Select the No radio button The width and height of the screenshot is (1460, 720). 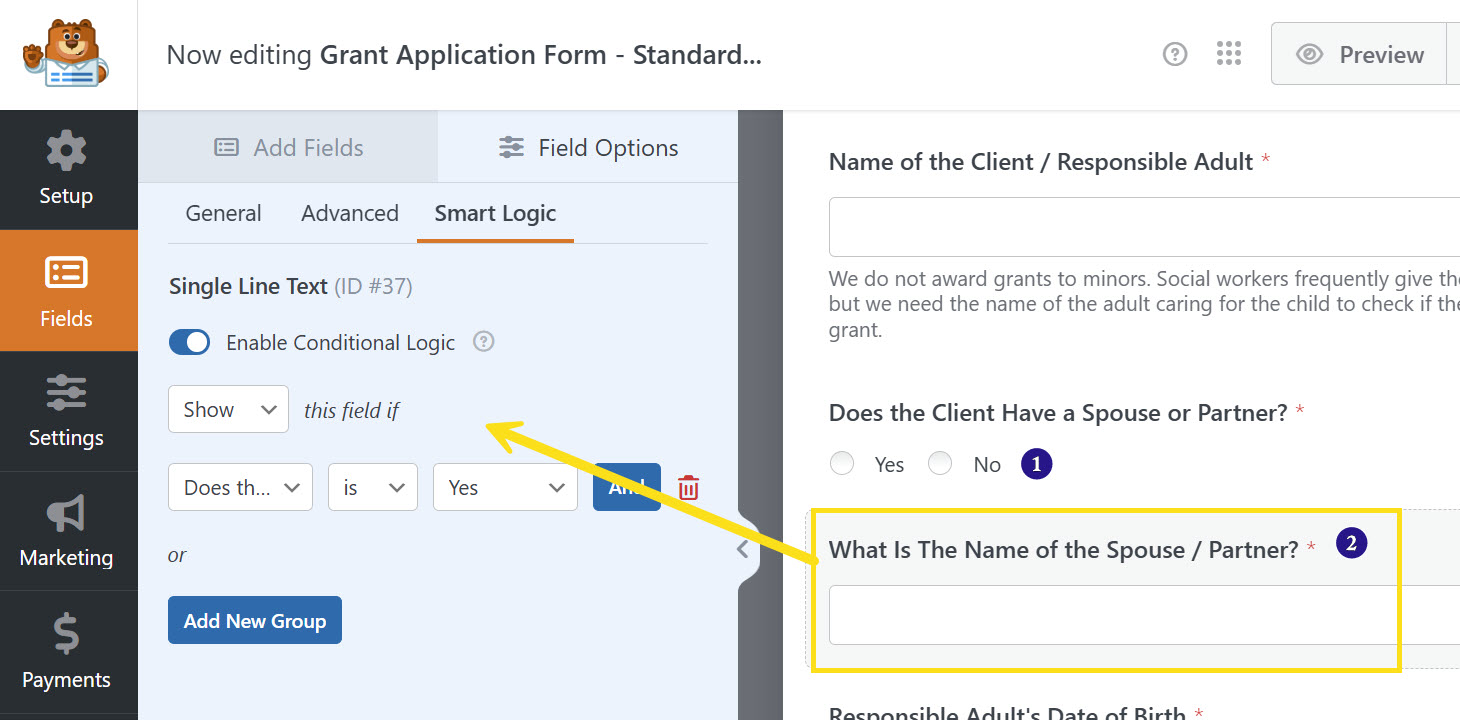coord(940,464)
